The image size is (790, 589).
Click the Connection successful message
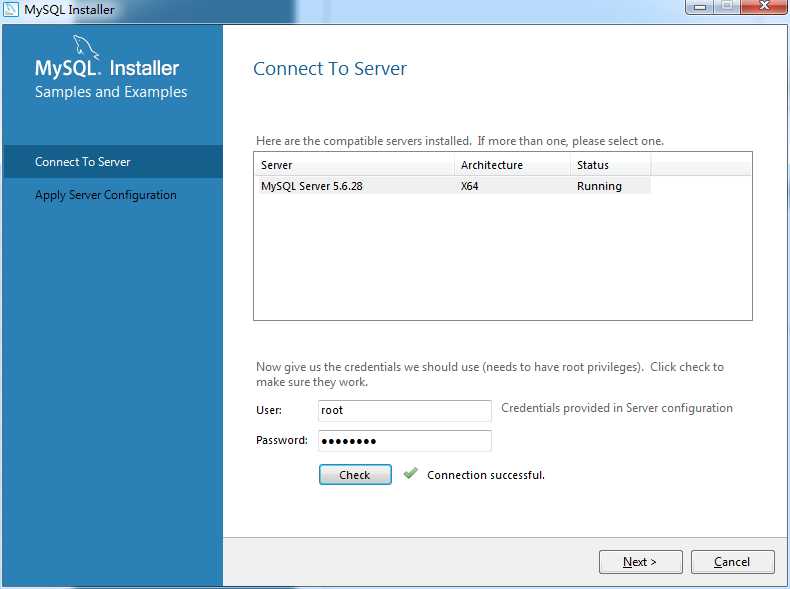click(486, 475)
